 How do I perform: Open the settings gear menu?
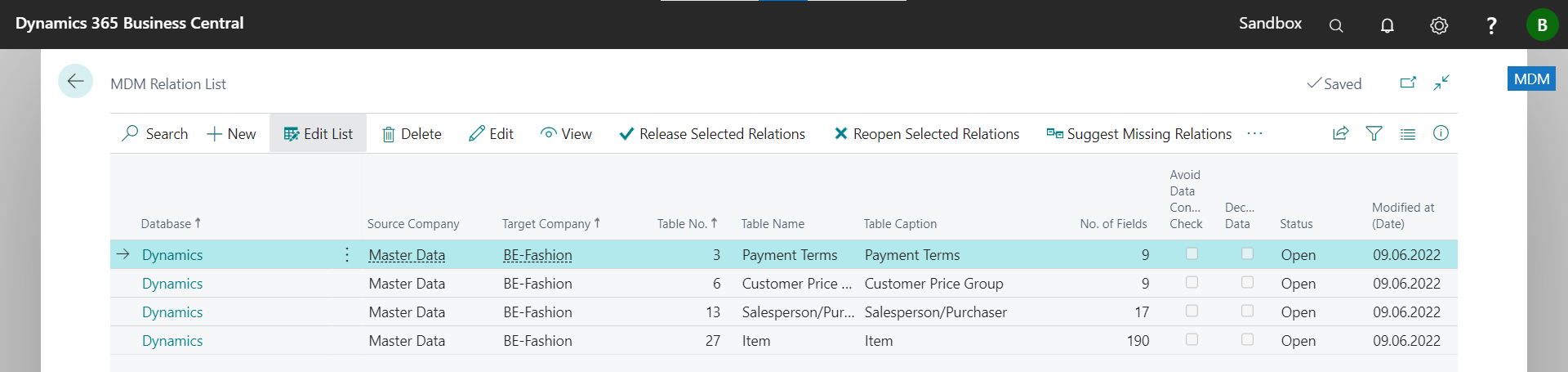coord(1439,25)
